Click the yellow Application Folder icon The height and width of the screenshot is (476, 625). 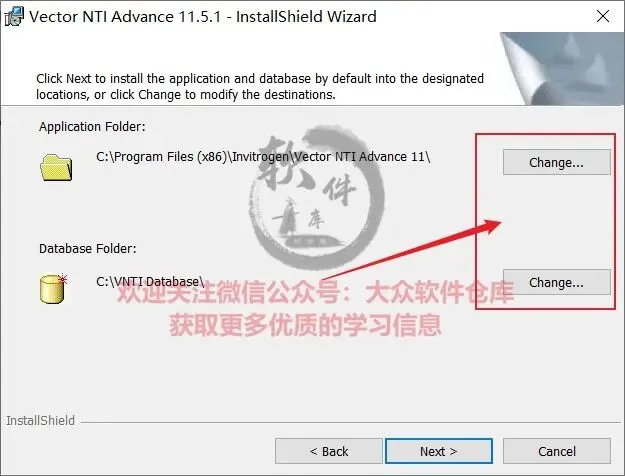click(x=56, y=167)
